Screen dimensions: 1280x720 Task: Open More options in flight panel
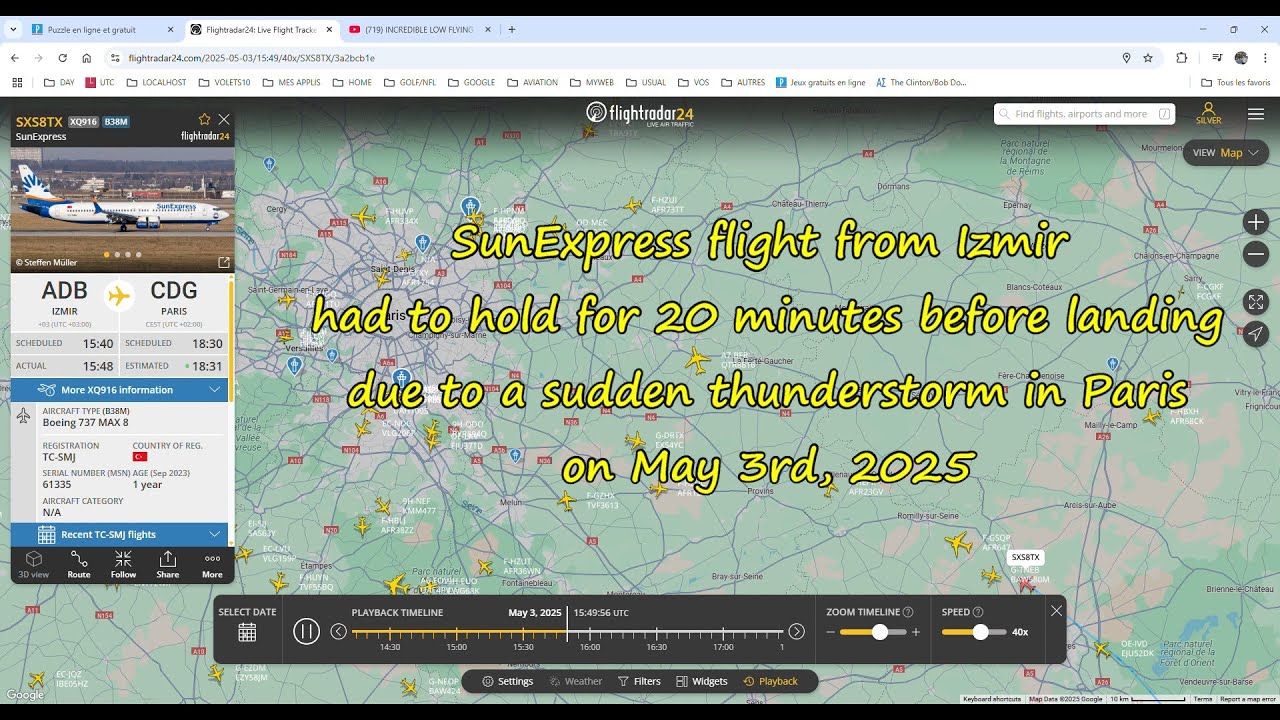[212, 565]
